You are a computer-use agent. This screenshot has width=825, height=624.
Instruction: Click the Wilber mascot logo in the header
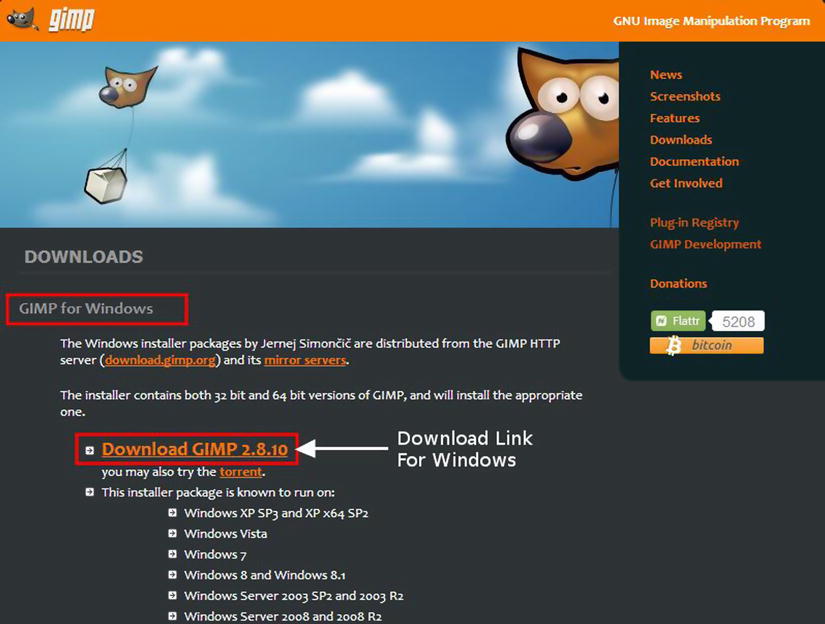[x=22, y=19]
